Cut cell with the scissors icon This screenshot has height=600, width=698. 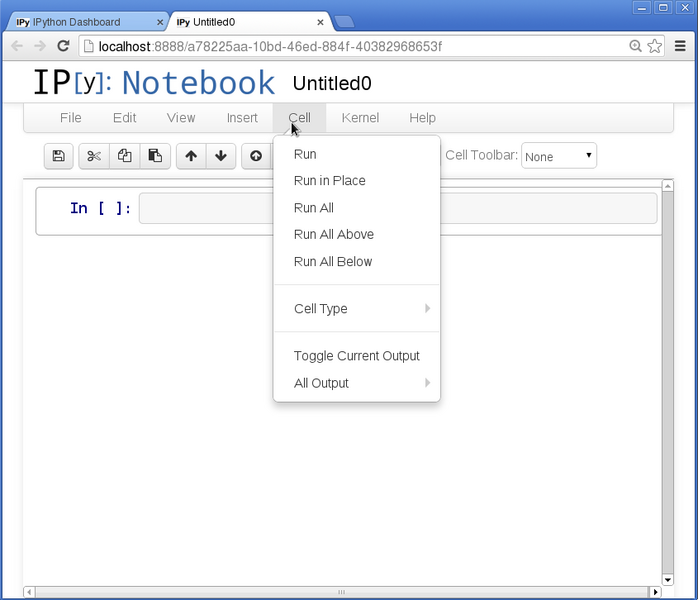[94, 156]
